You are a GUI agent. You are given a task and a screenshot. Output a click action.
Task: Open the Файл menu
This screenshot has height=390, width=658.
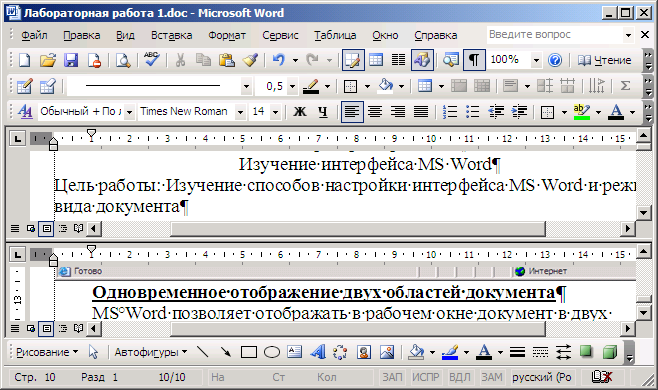pyautogui.click(x=34, y=35)
